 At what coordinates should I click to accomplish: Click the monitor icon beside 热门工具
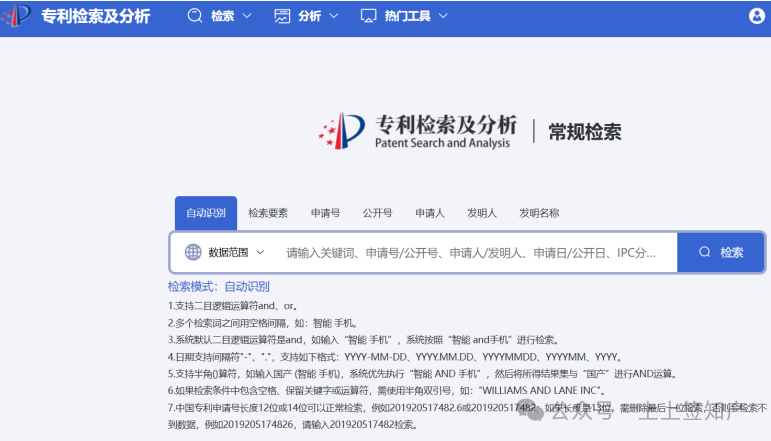click(x=368, y=16)
